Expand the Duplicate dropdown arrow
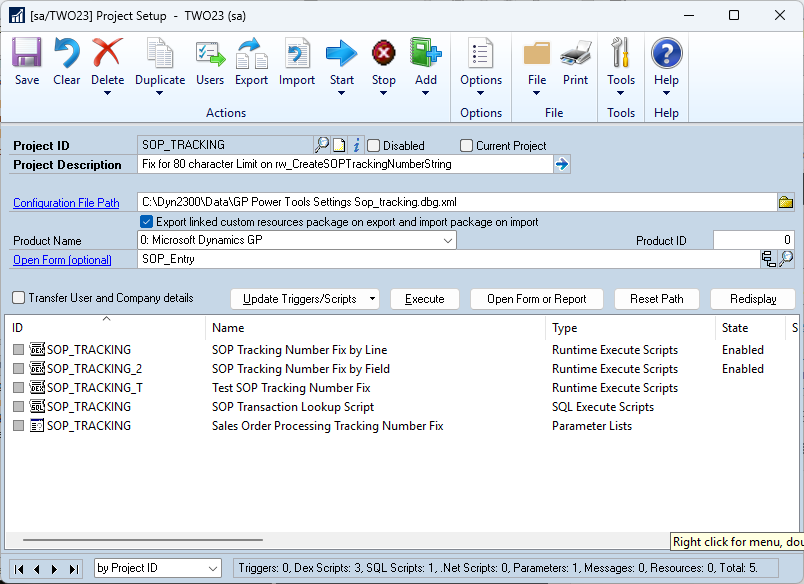The width and height of the screenshot is (804, 584). pos(159,93)
